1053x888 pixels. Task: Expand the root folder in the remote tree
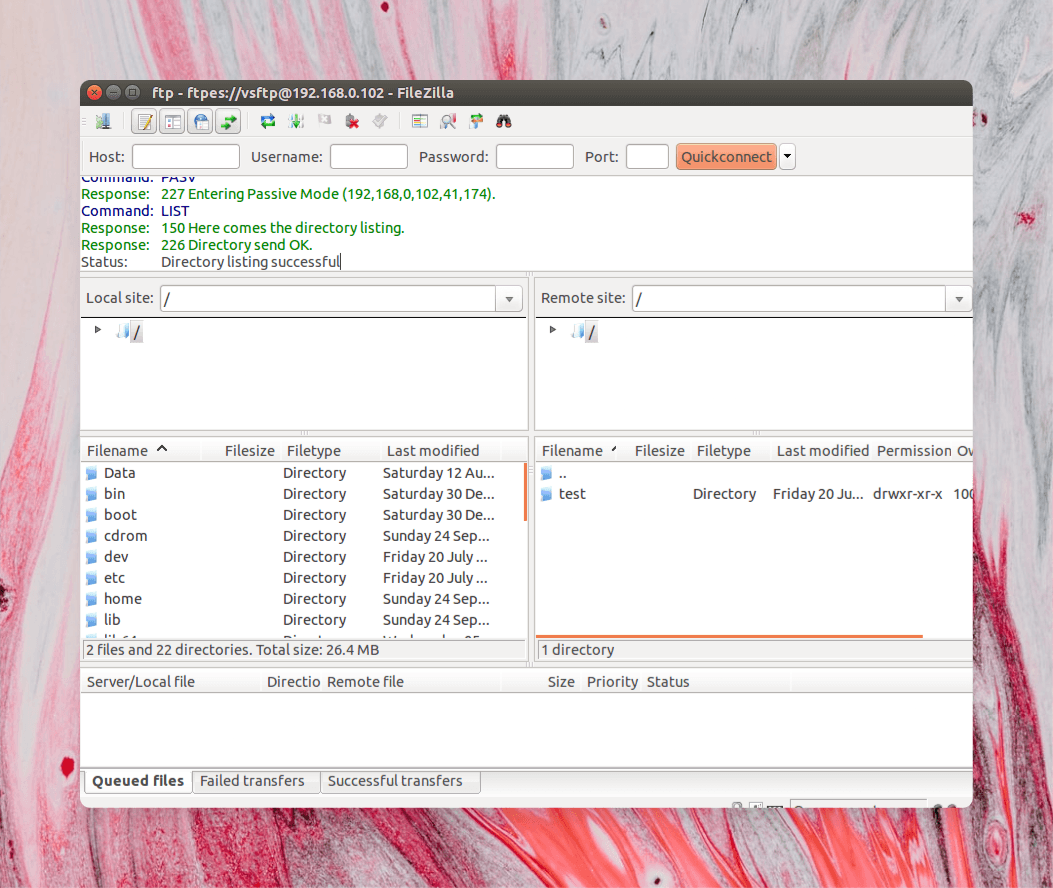(552, 329)
